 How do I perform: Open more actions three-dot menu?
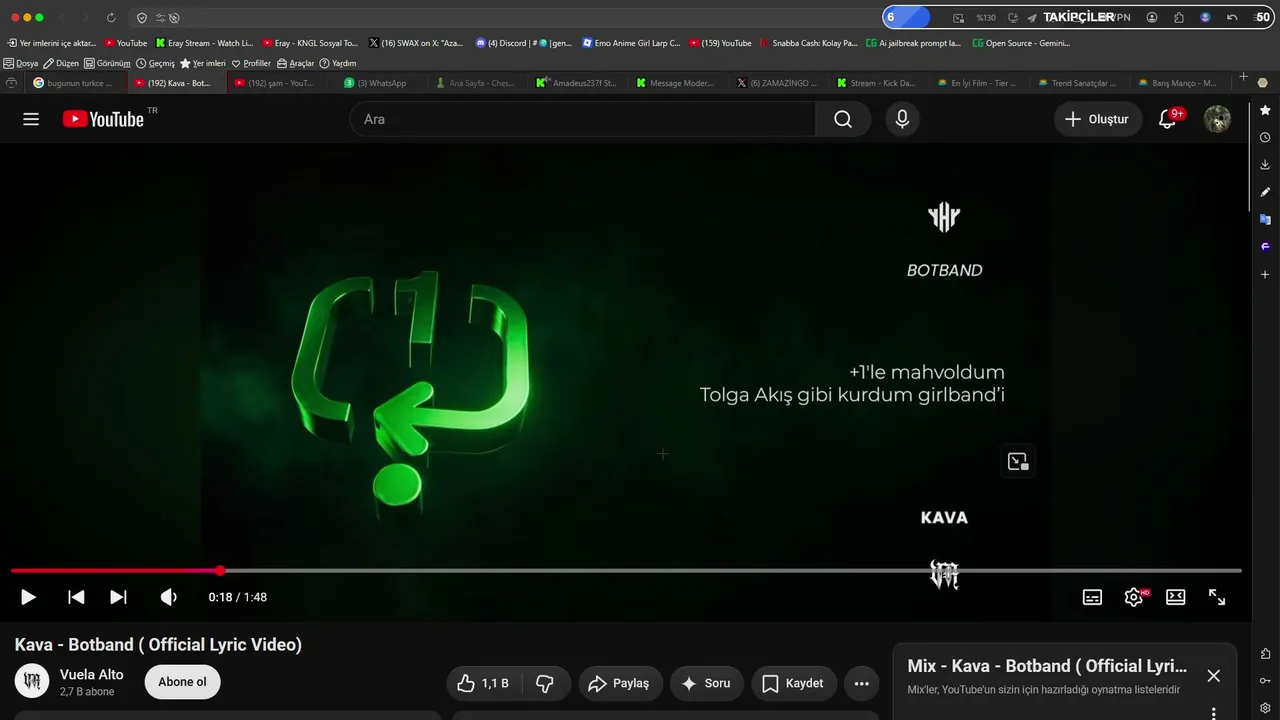[862, 683]
